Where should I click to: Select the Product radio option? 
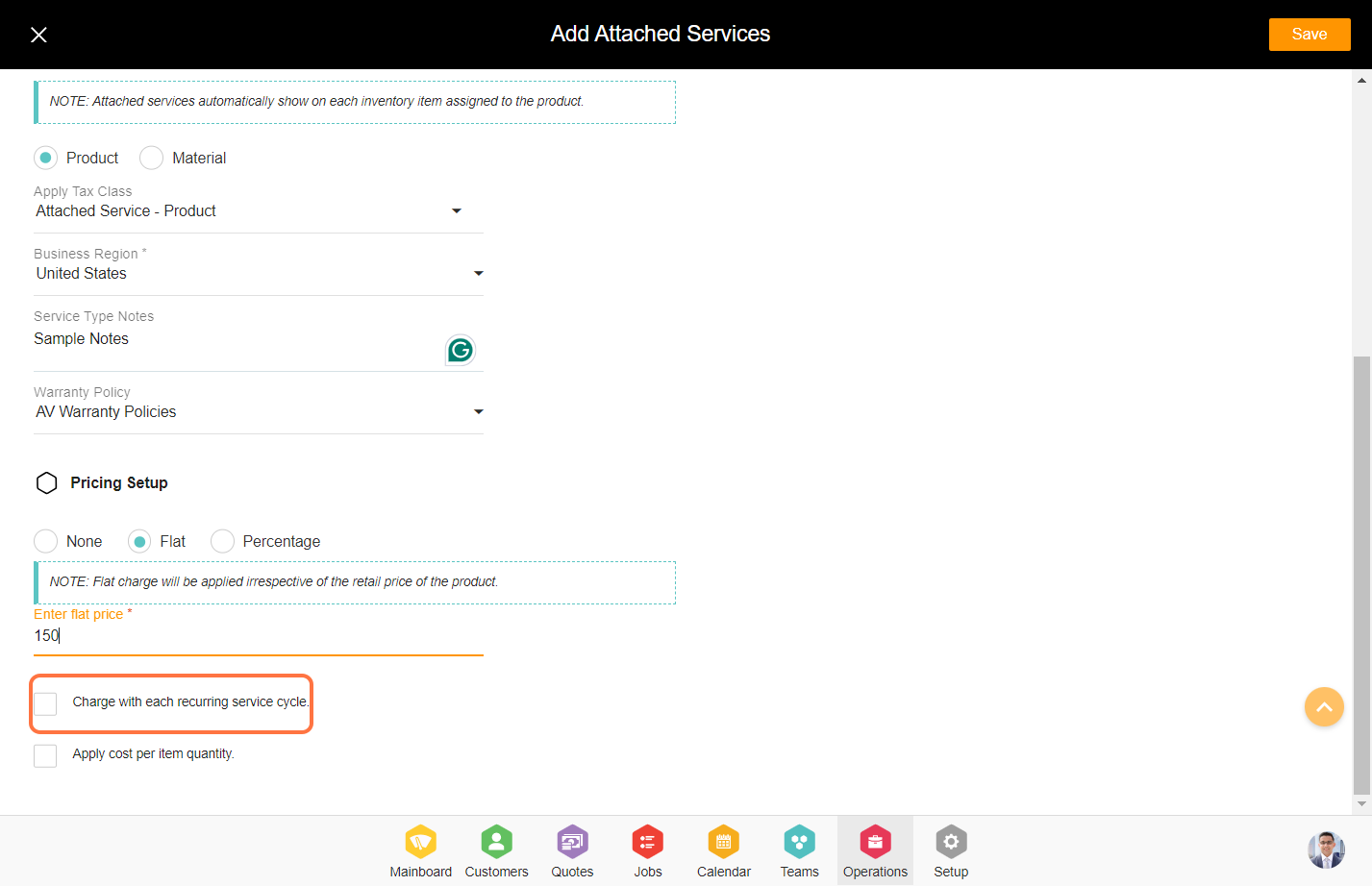point(45,158)
